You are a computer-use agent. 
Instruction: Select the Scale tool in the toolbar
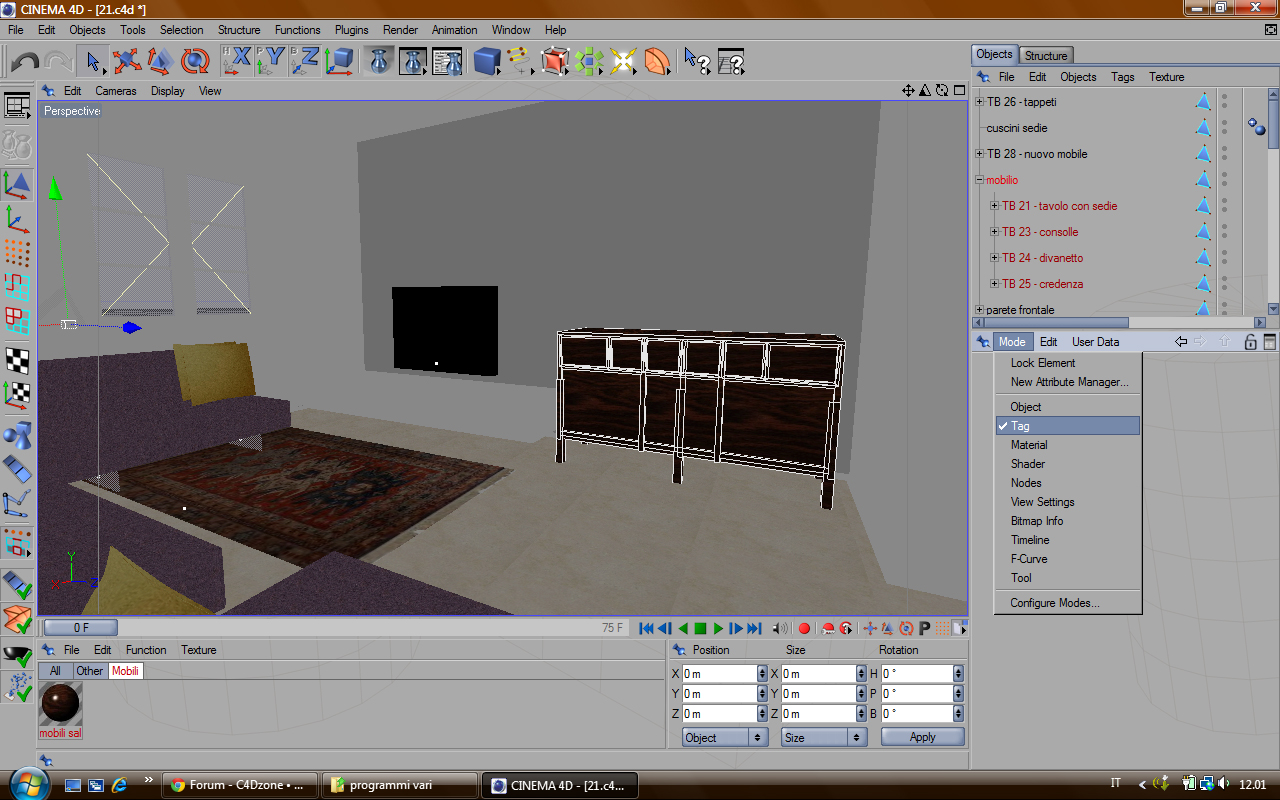[x=161, y=62]
